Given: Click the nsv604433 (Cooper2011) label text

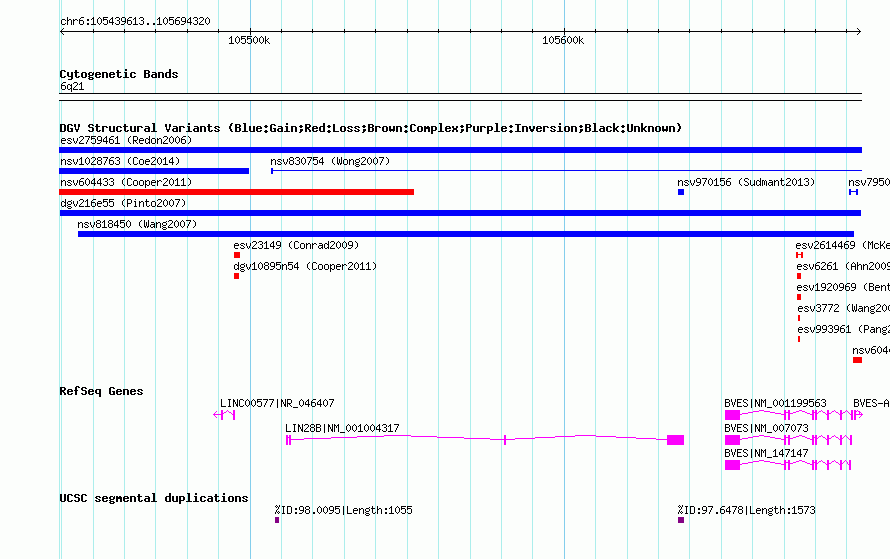Looking at the screenshot, I should 126,182.
